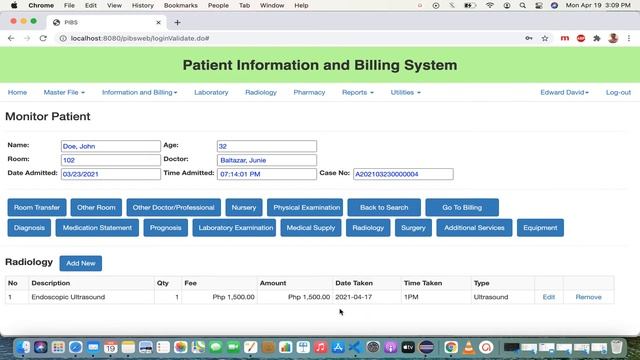Expand the Master File dropdown
Image resolution: width=640 pixels, height=360 pixels.
(64, 92)
